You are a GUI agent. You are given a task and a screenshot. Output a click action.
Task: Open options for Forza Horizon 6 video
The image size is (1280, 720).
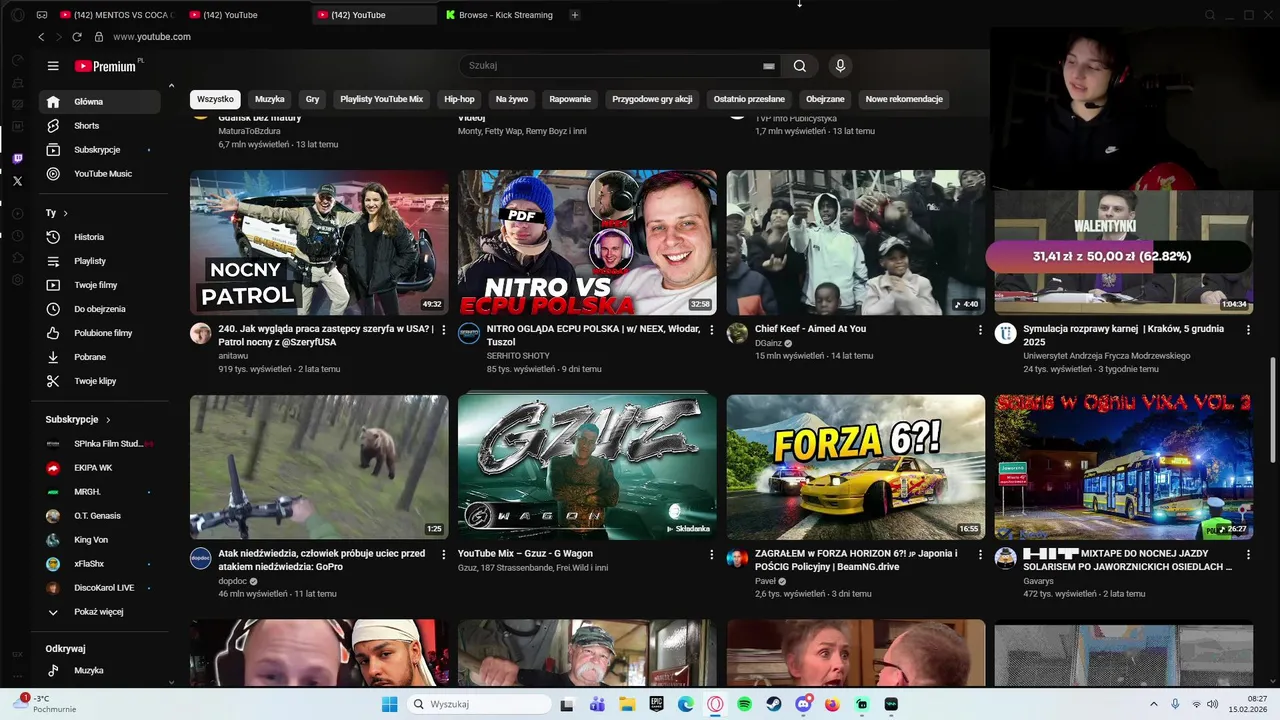(x=980, y=554)
